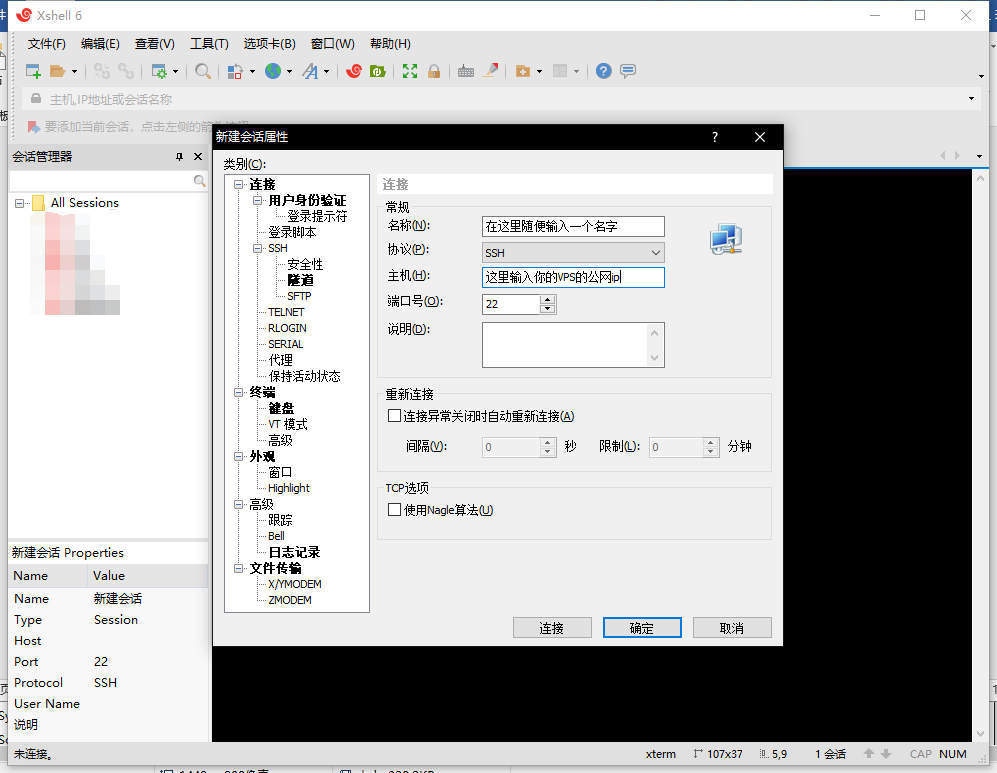Click the virtual keyboard toolbar icon
This screenshot has height=773, width=997.
click(466, 71)
